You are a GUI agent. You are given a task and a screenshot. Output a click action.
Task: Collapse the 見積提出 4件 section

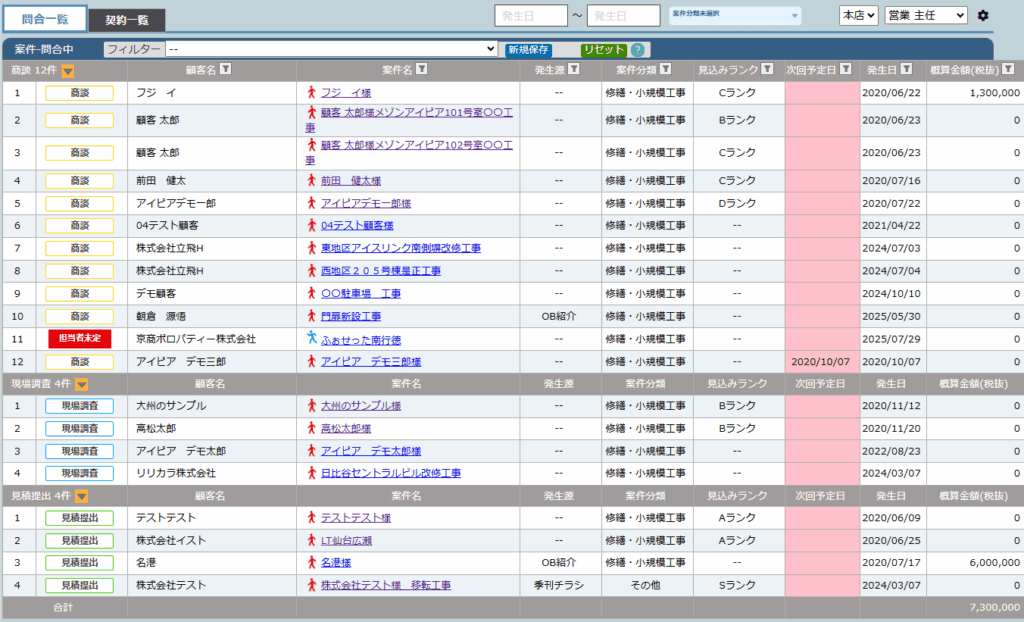pyautogui.click(x=82, y=496)
